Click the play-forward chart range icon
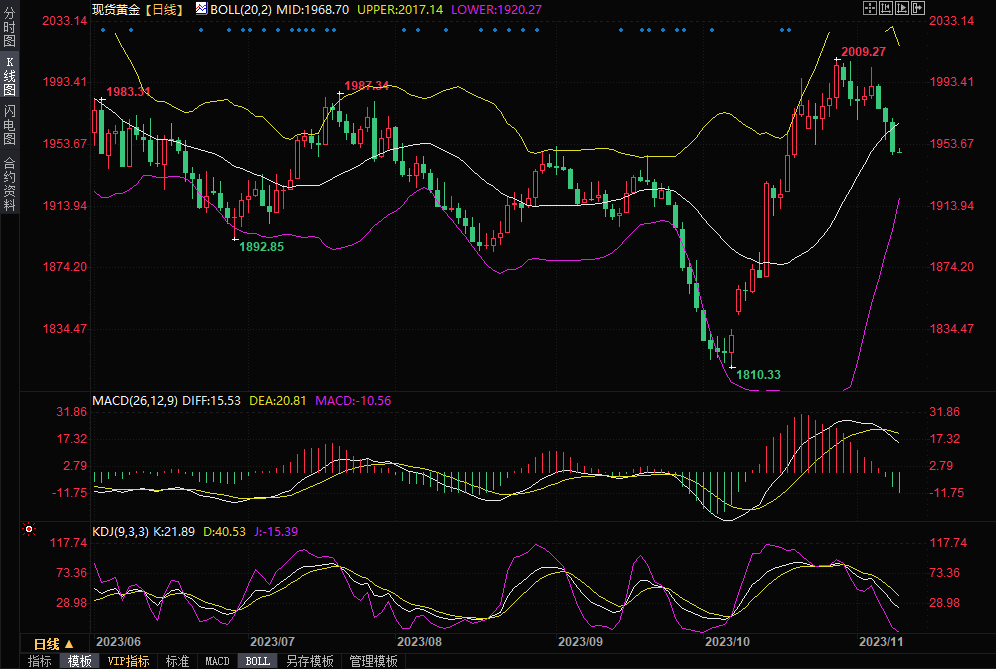996x669 pixels. [x=900, y=8]
